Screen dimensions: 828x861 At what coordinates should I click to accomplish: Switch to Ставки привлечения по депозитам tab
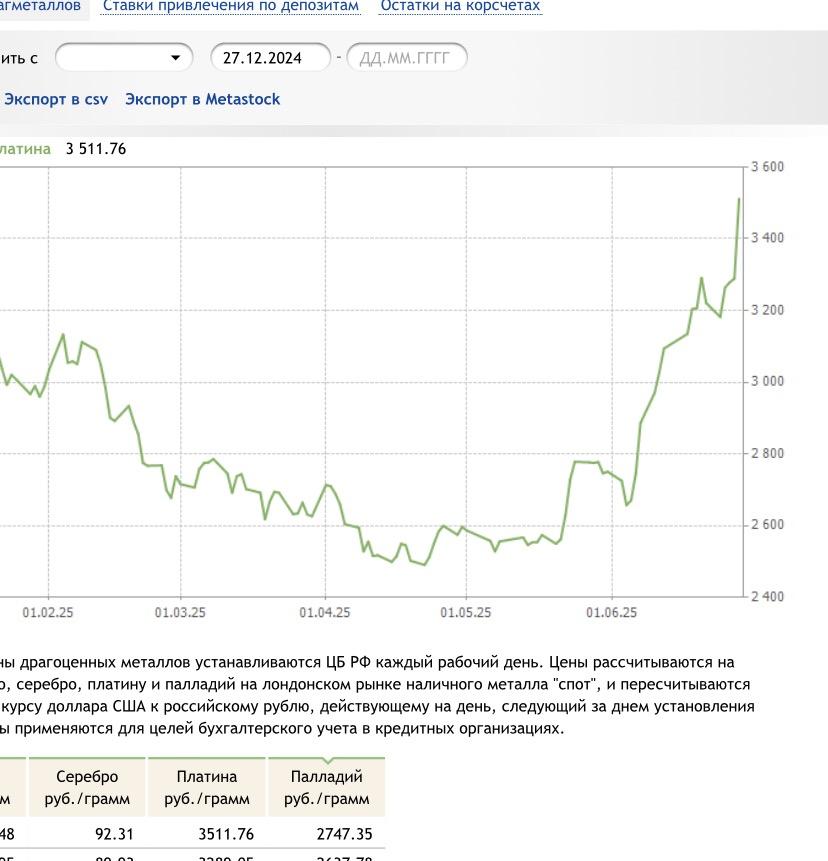[231, 6]
